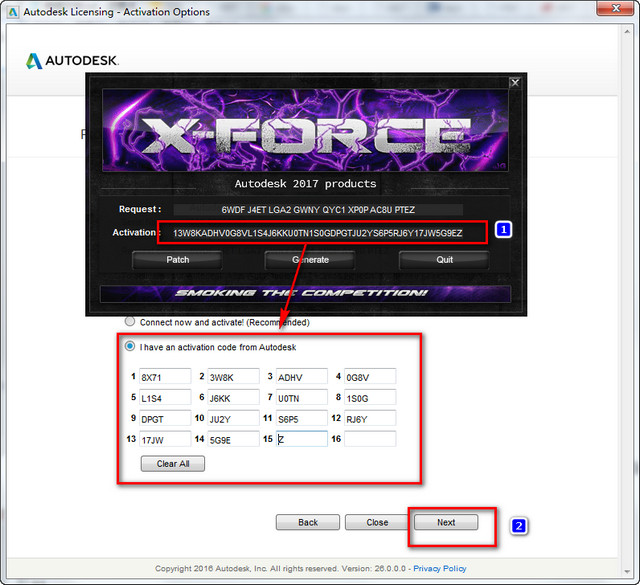Image resolution: width=640 pixels, height=585 pixels.
Task: Click activation code field 4 containing 0G8V
Action: (x=370, y=376)
